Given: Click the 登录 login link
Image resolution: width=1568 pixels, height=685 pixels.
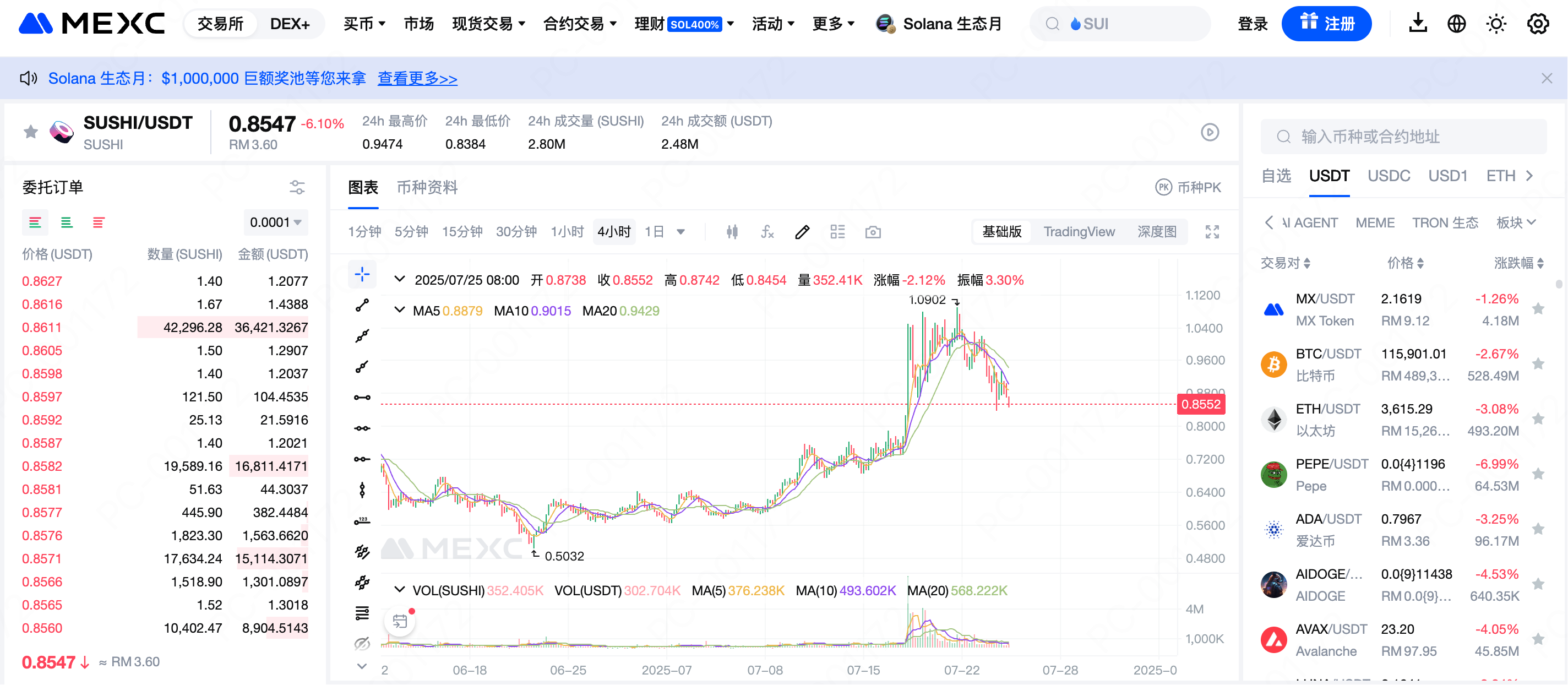Looking at the screenshot, I should pyautogui.click(x=1252, y=24).
